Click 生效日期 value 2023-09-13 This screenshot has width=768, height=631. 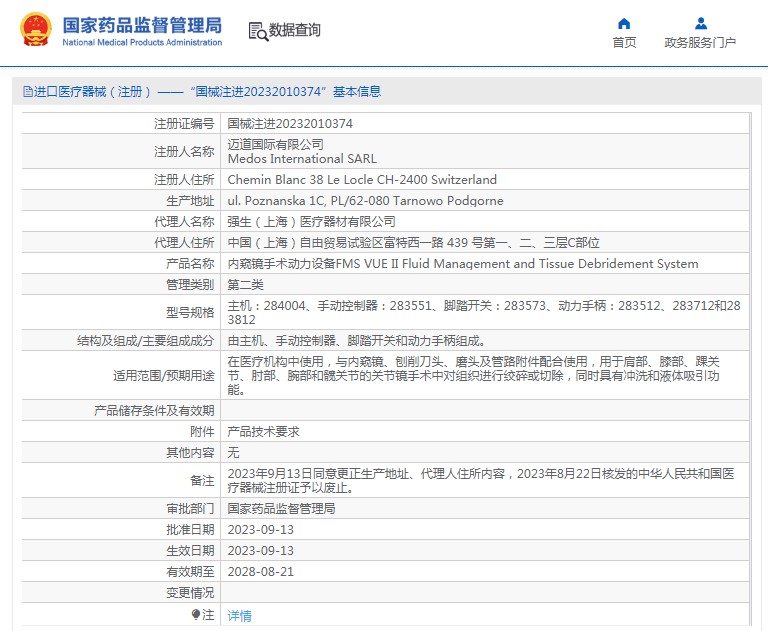[261, 551]
